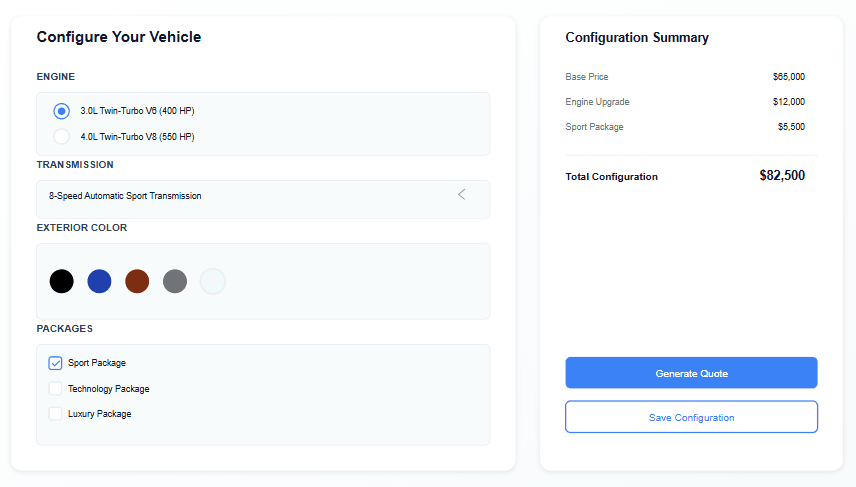Click the '4.0L Twin-Turbo V8 (550 HP)' label text

coord(137,136)
